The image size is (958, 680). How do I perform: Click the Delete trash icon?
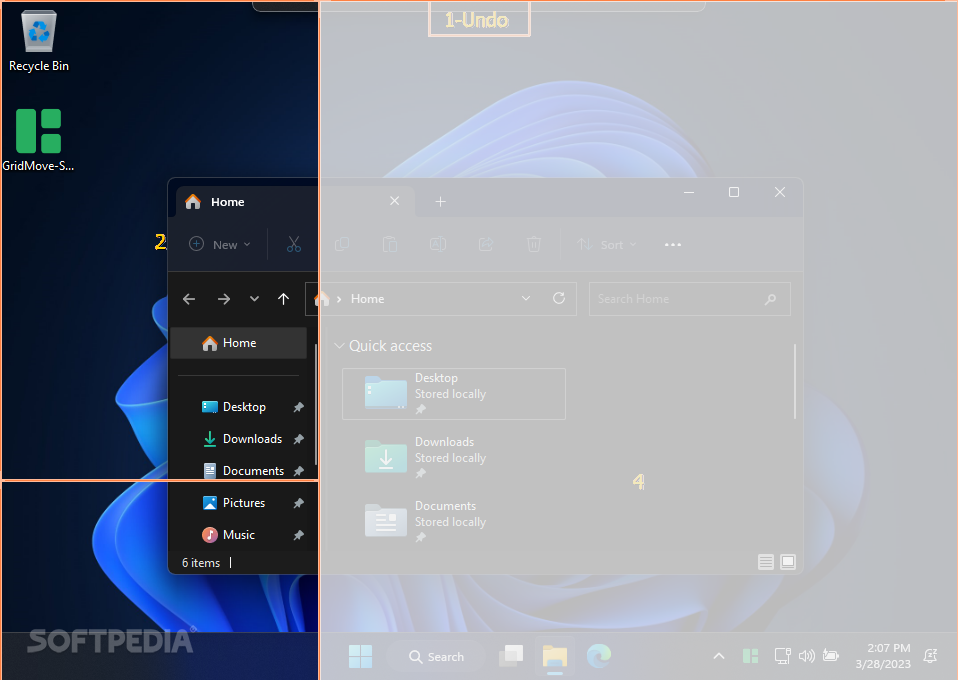click(533, 244)
